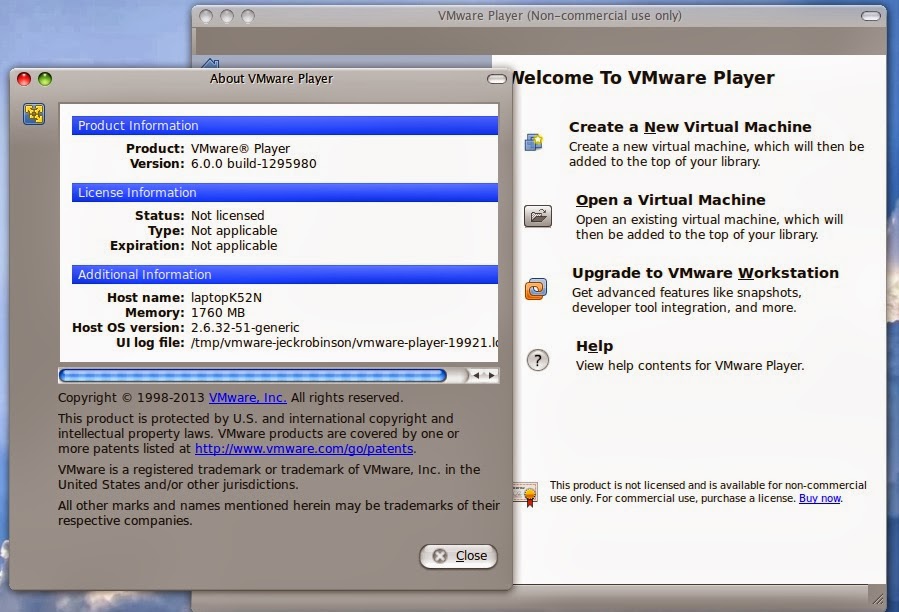
Task: Click the VMware Player window title bar text
Action: (560, 15)
